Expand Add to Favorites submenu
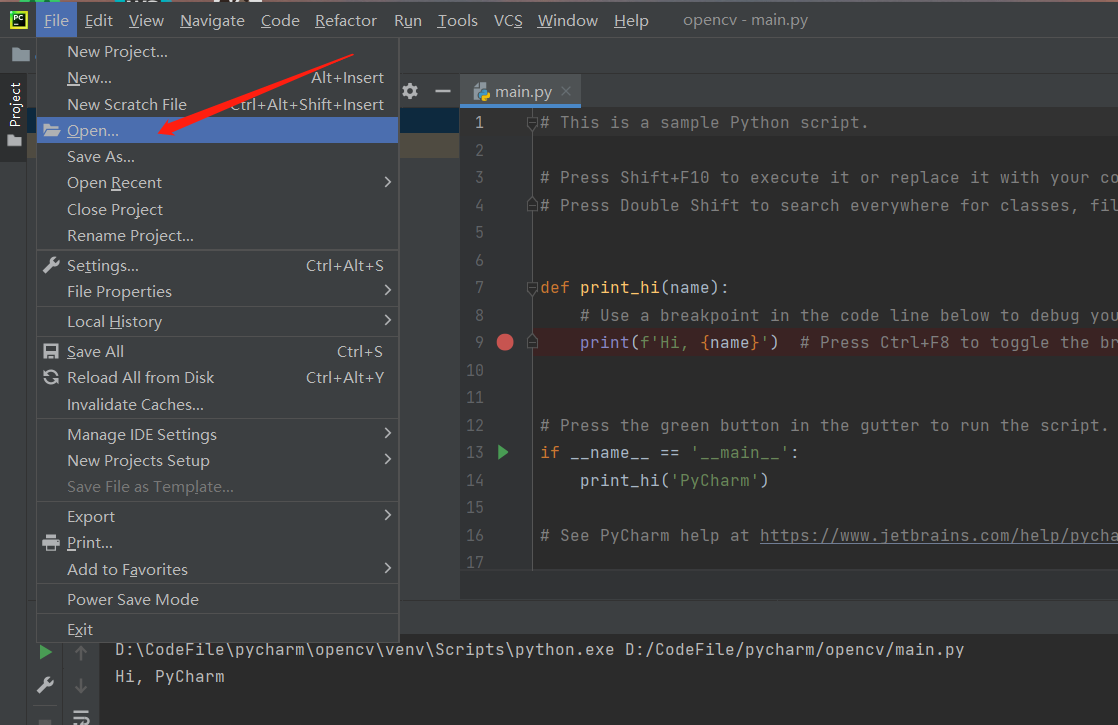The height and width of the screenshot is (725, 1118). [217, 570]
